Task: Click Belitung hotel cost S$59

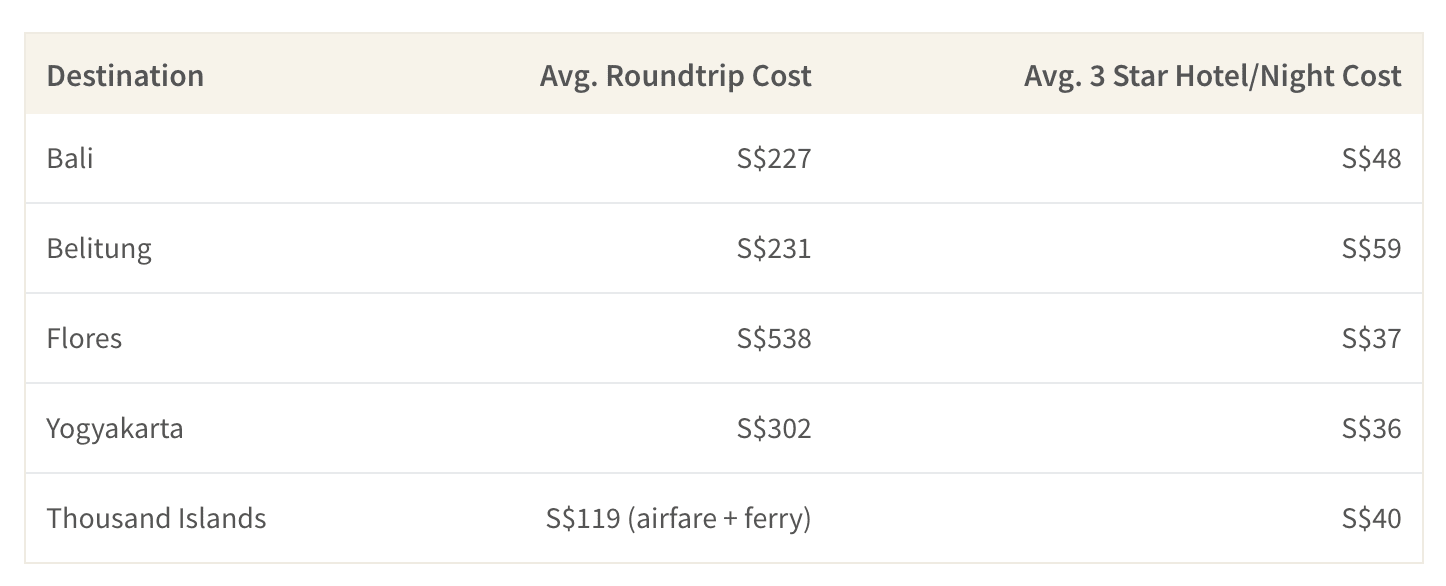Action: click(x=1372, y=248)
